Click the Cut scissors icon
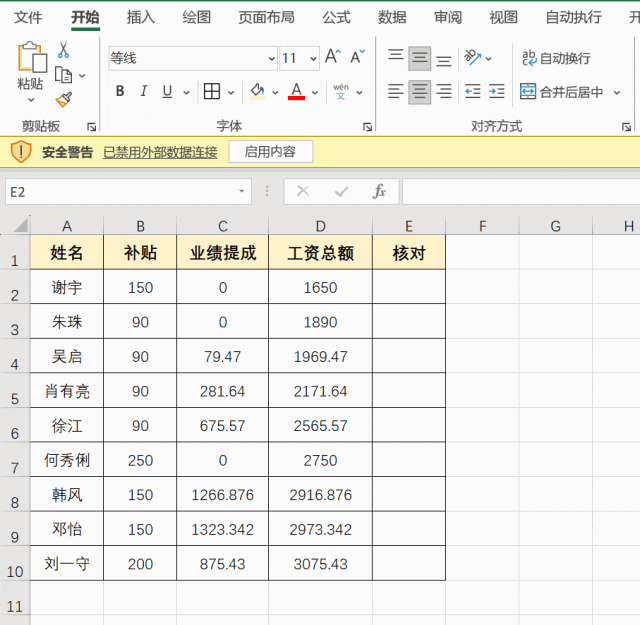The width and height of the screenshot is (640, 625). point(63,50)
